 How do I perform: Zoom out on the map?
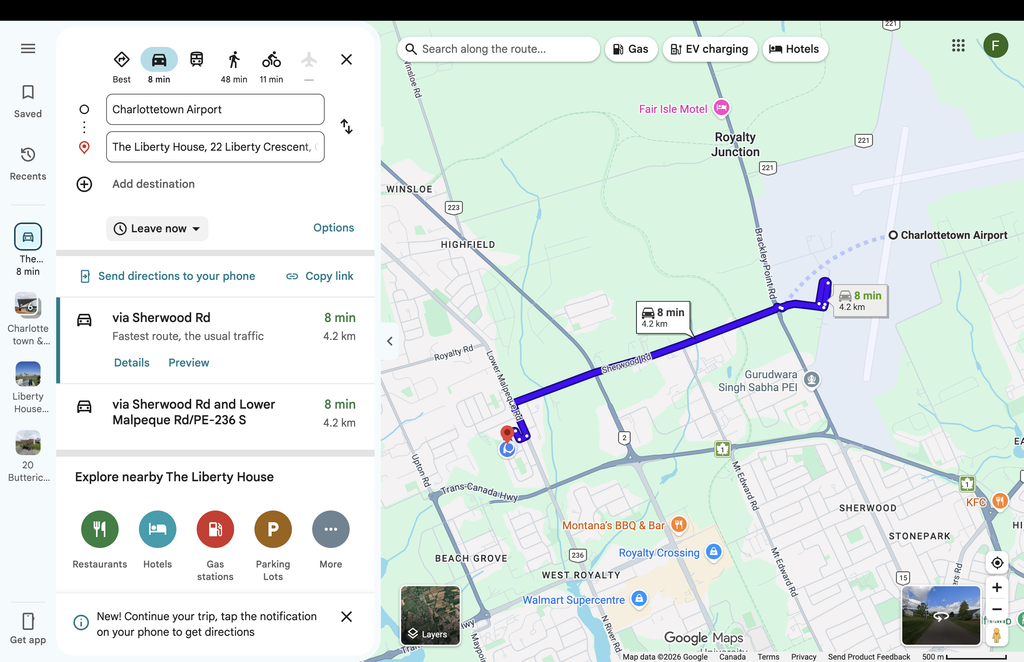point(997,610)
